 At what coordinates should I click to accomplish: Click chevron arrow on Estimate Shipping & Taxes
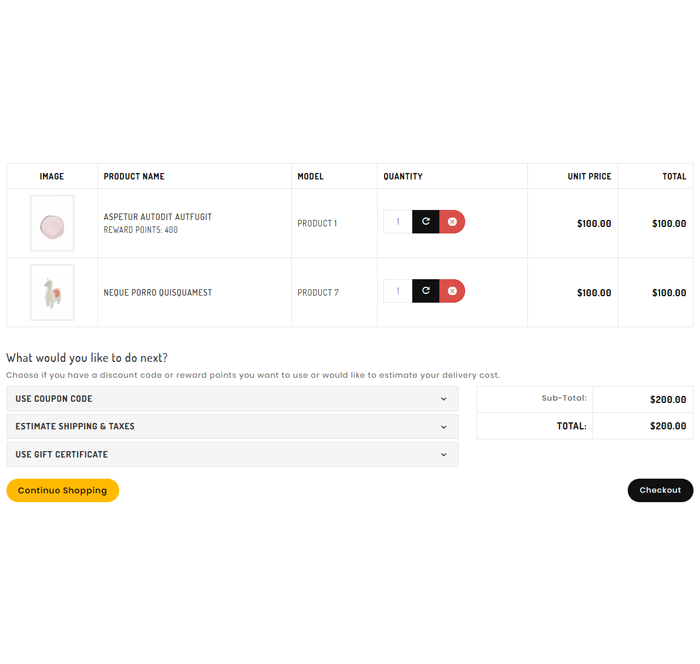click(444, 427)
